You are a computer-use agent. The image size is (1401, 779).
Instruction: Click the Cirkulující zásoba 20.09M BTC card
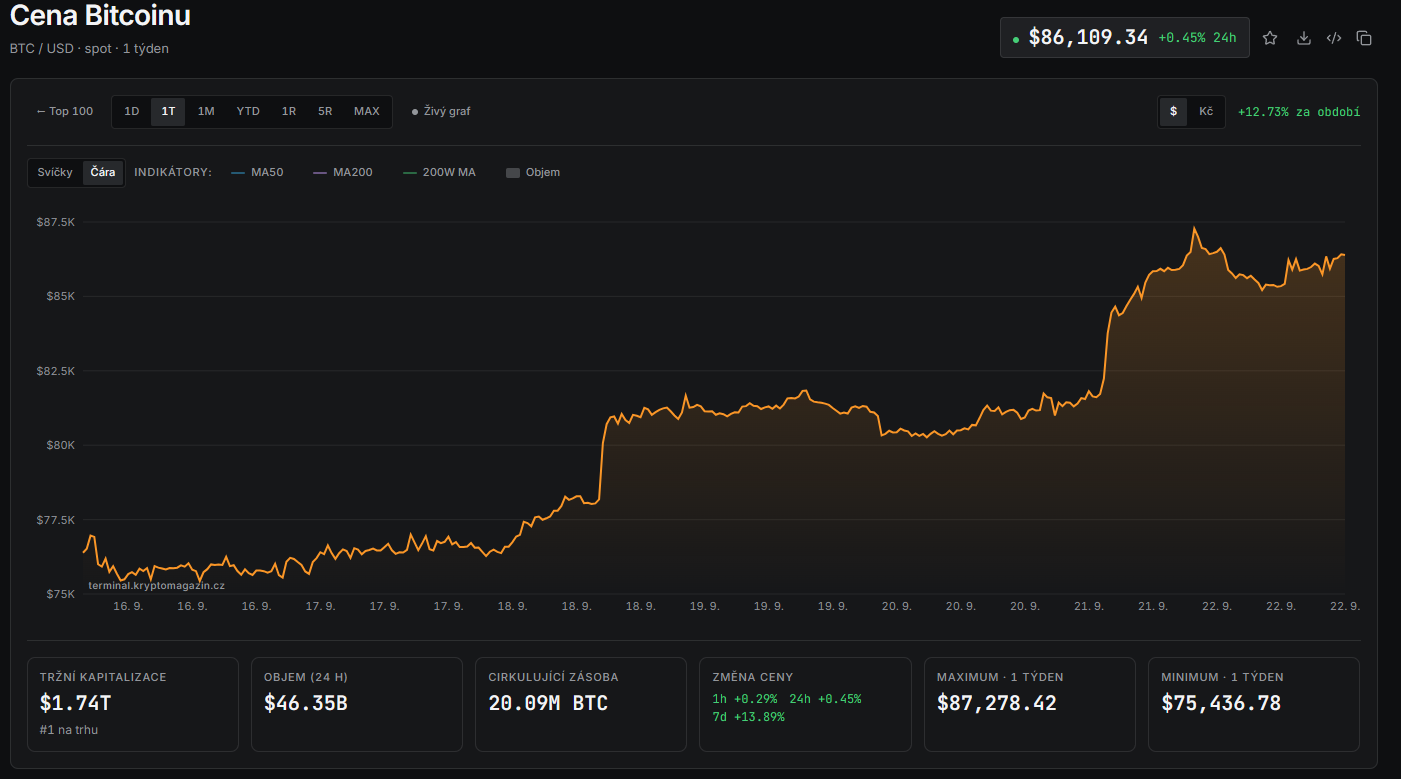(581, 704)
